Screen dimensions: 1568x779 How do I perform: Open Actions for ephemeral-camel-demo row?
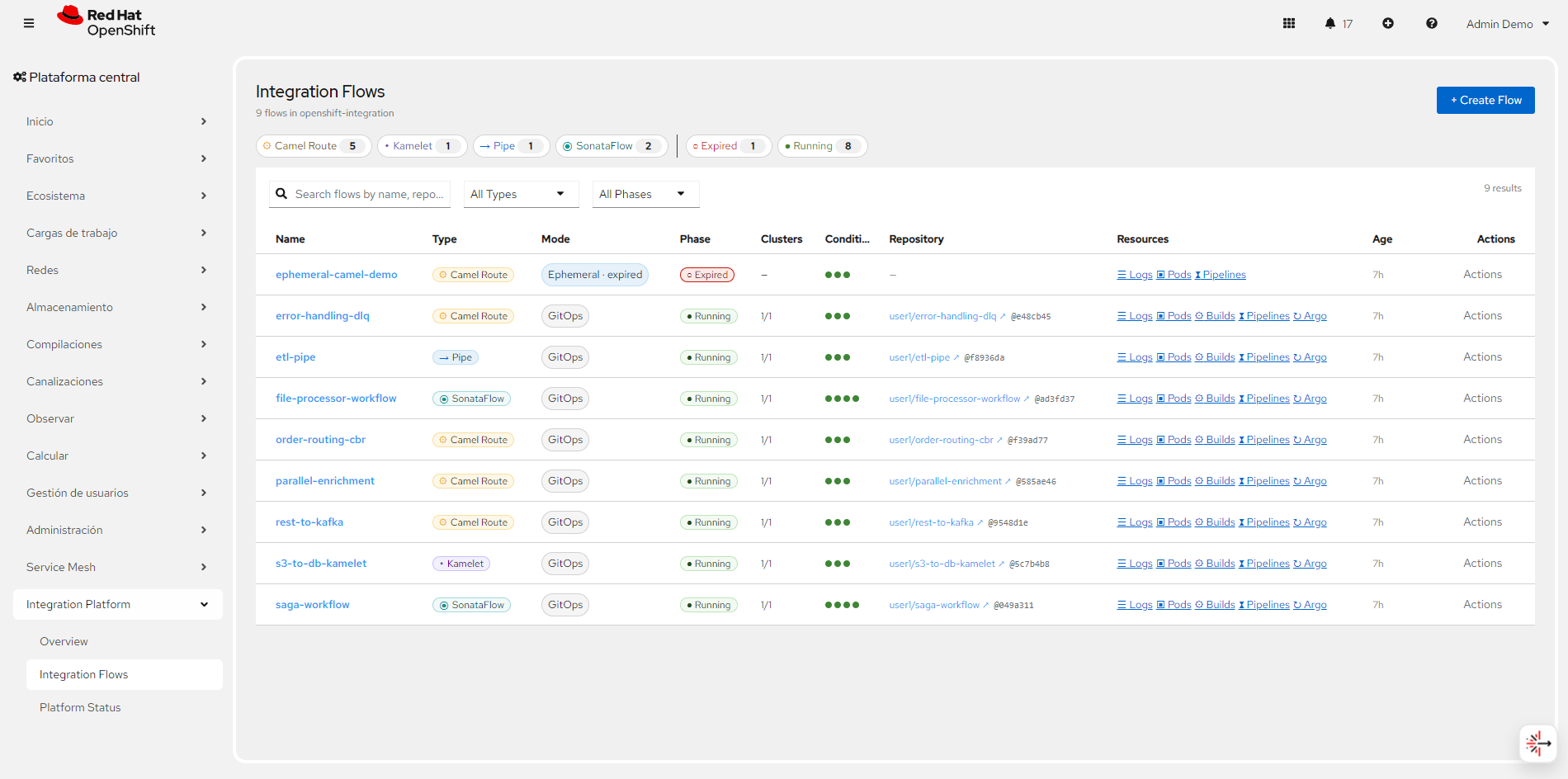(x=1483, y=274)
